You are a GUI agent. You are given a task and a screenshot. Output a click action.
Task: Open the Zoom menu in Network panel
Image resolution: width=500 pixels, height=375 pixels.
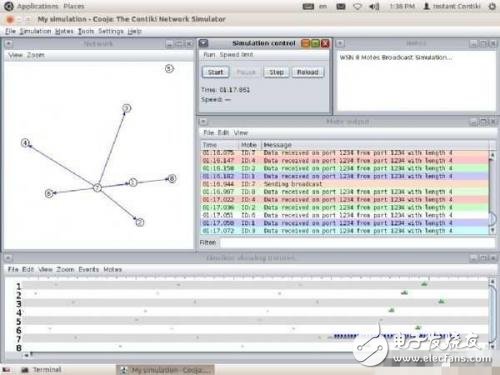(36, 55)
